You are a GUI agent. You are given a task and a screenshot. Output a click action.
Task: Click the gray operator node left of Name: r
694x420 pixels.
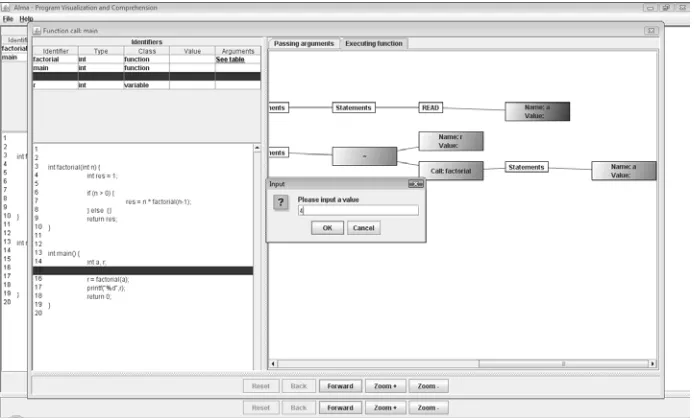pos(364,156)
